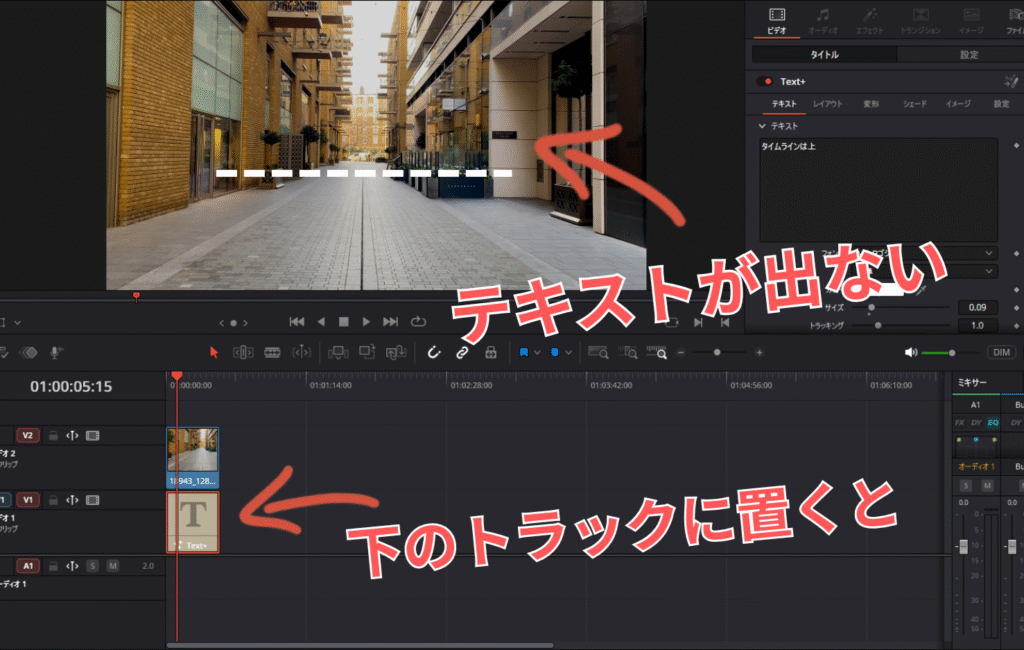Jump to first frame with skip-back button
Viewport: 1024px width, 650px height.
pyautogui.click(x=297, y=322)
